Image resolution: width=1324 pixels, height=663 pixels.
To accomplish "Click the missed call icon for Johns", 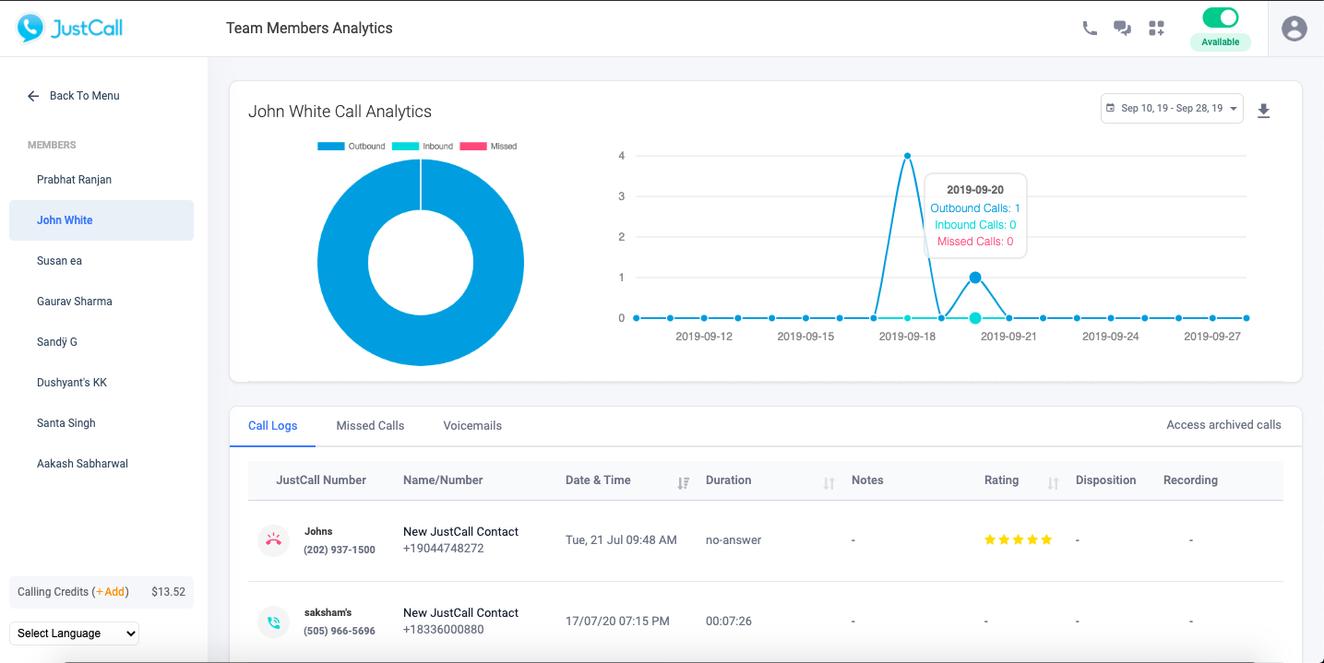I will click(273, 540).
